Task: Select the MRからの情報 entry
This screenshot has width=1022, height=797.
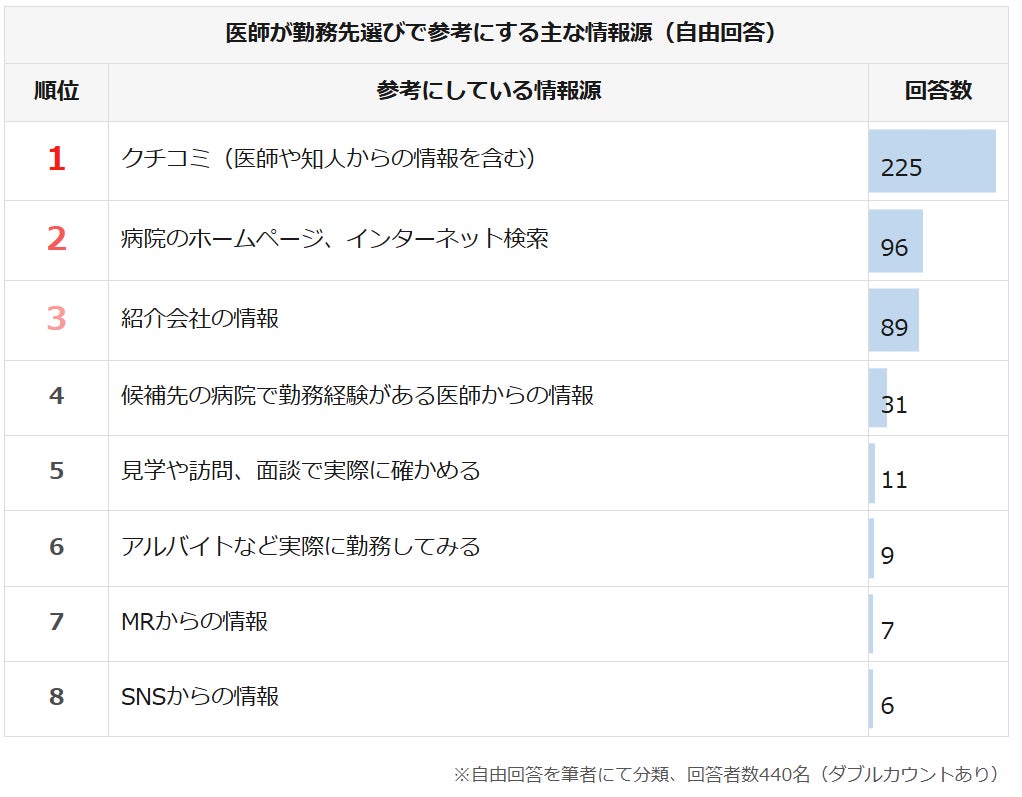Action: point(194,621)
